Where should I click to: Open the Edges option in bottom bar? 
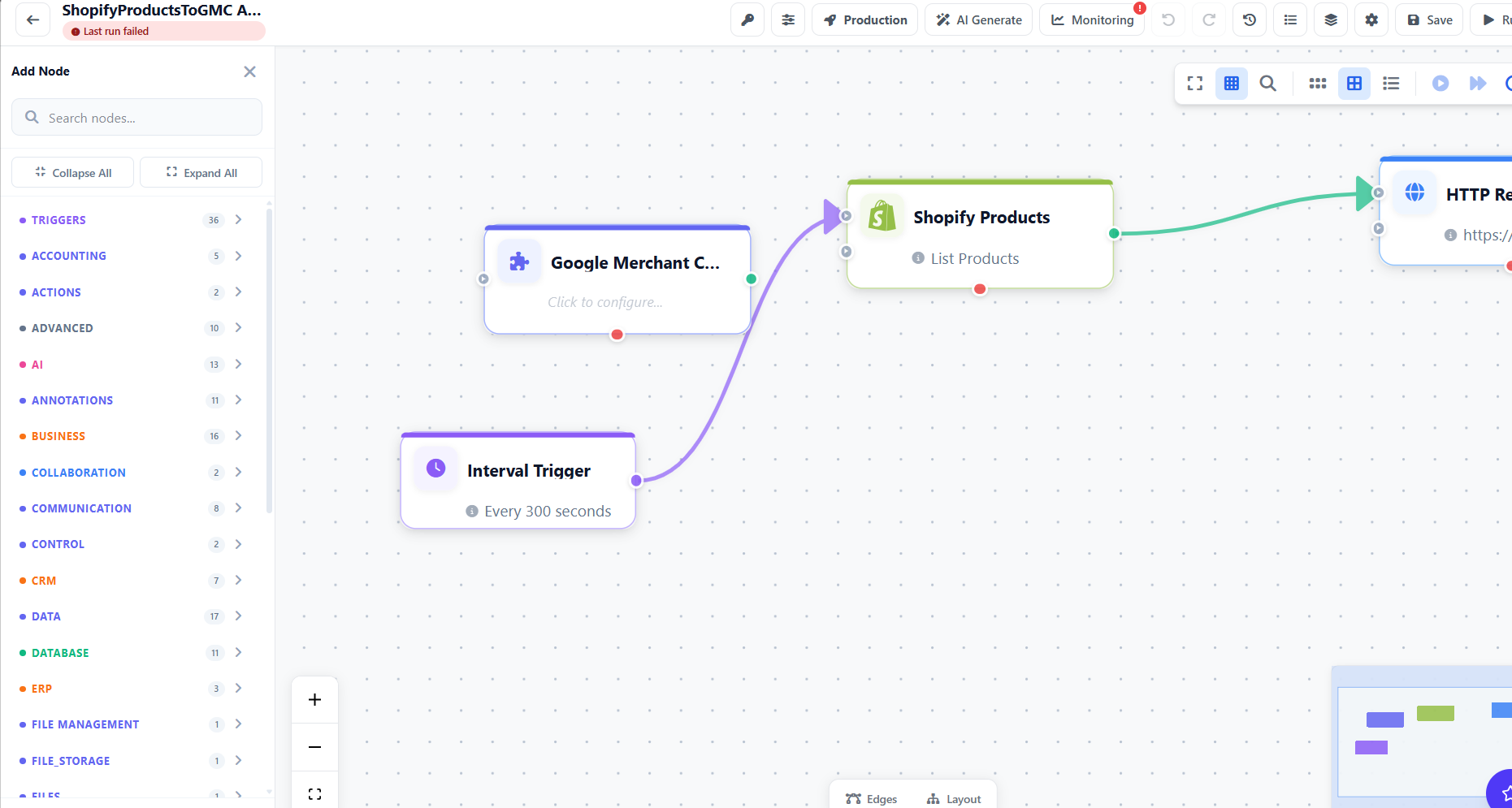pos(872,799)
